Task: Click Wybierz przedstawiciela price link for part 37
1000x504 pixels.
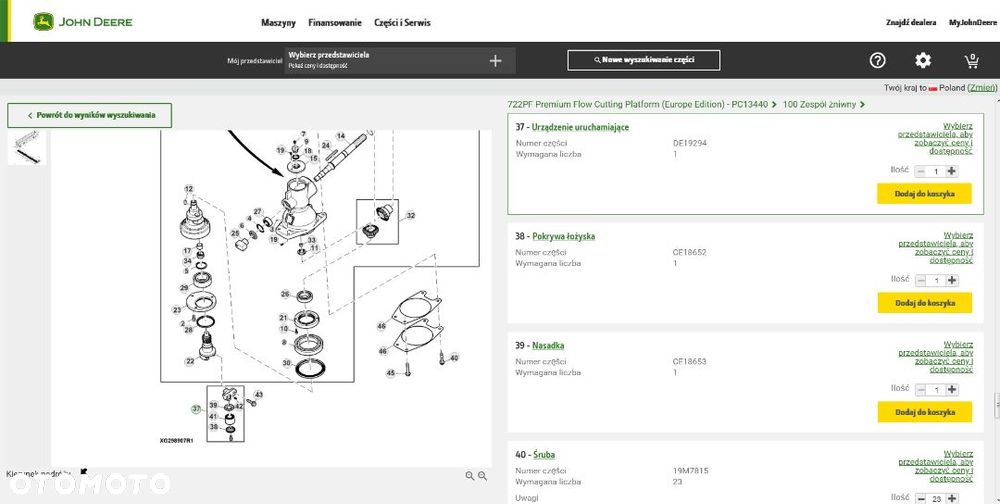Action: click(x=936, y=138)
